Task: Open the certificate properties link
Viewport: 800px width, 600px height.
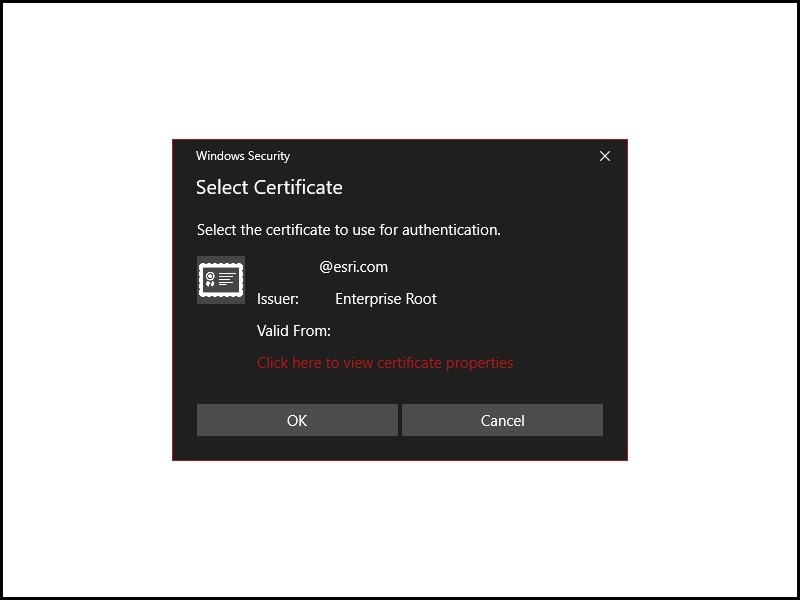Action: click(x=385, y=363)
